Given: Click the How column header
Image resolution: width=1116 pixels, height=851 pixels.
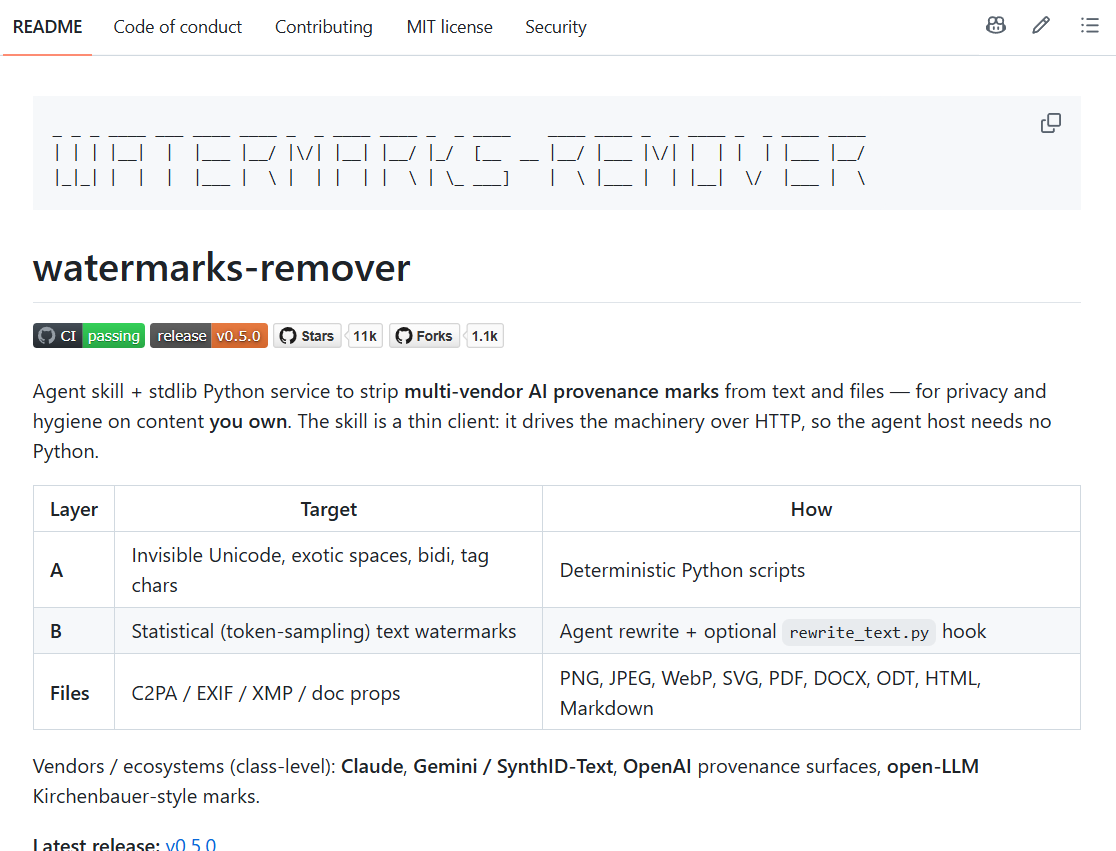Looking at the screenshot, I should 811,509.
